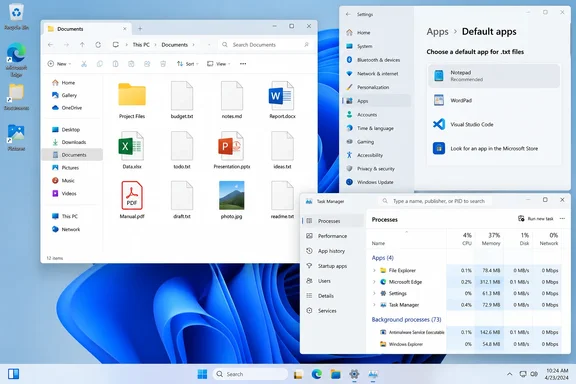
Task: Choose Notepad as default app
Action: [494, 76]
